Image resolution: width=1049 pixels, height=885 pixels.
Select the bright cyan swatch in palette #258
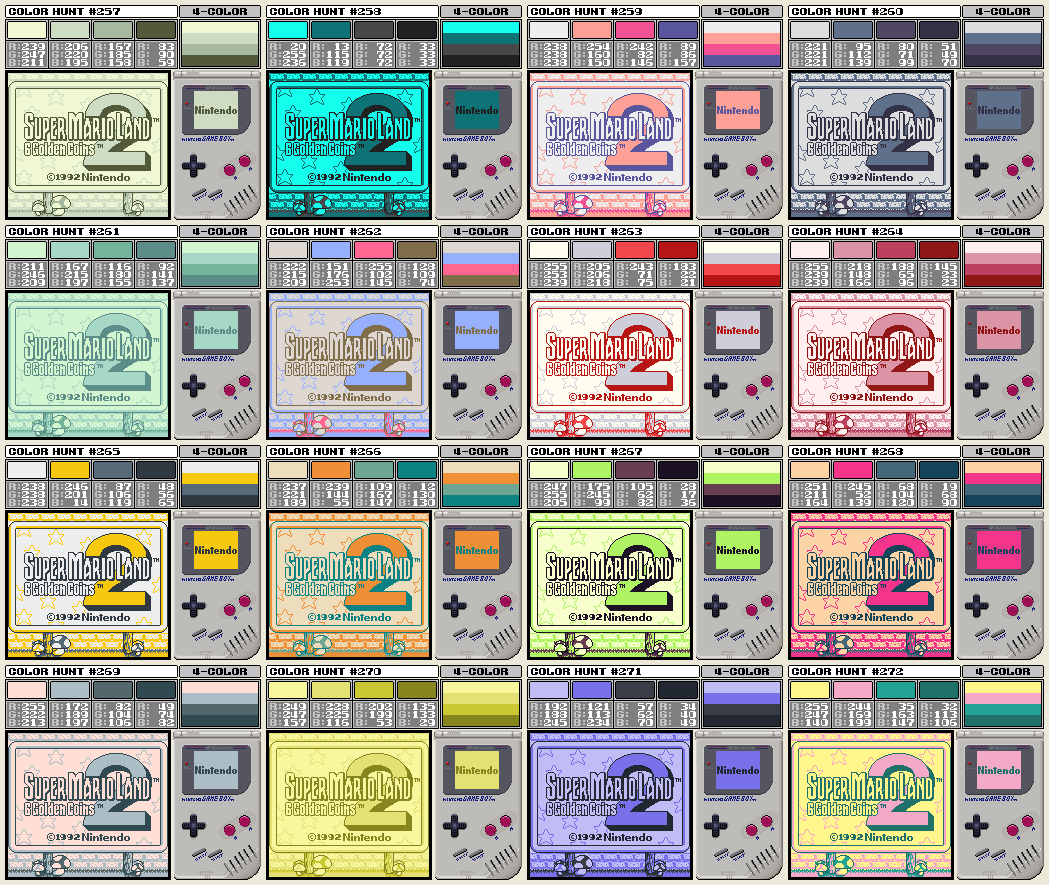click(x=288, y=30)
